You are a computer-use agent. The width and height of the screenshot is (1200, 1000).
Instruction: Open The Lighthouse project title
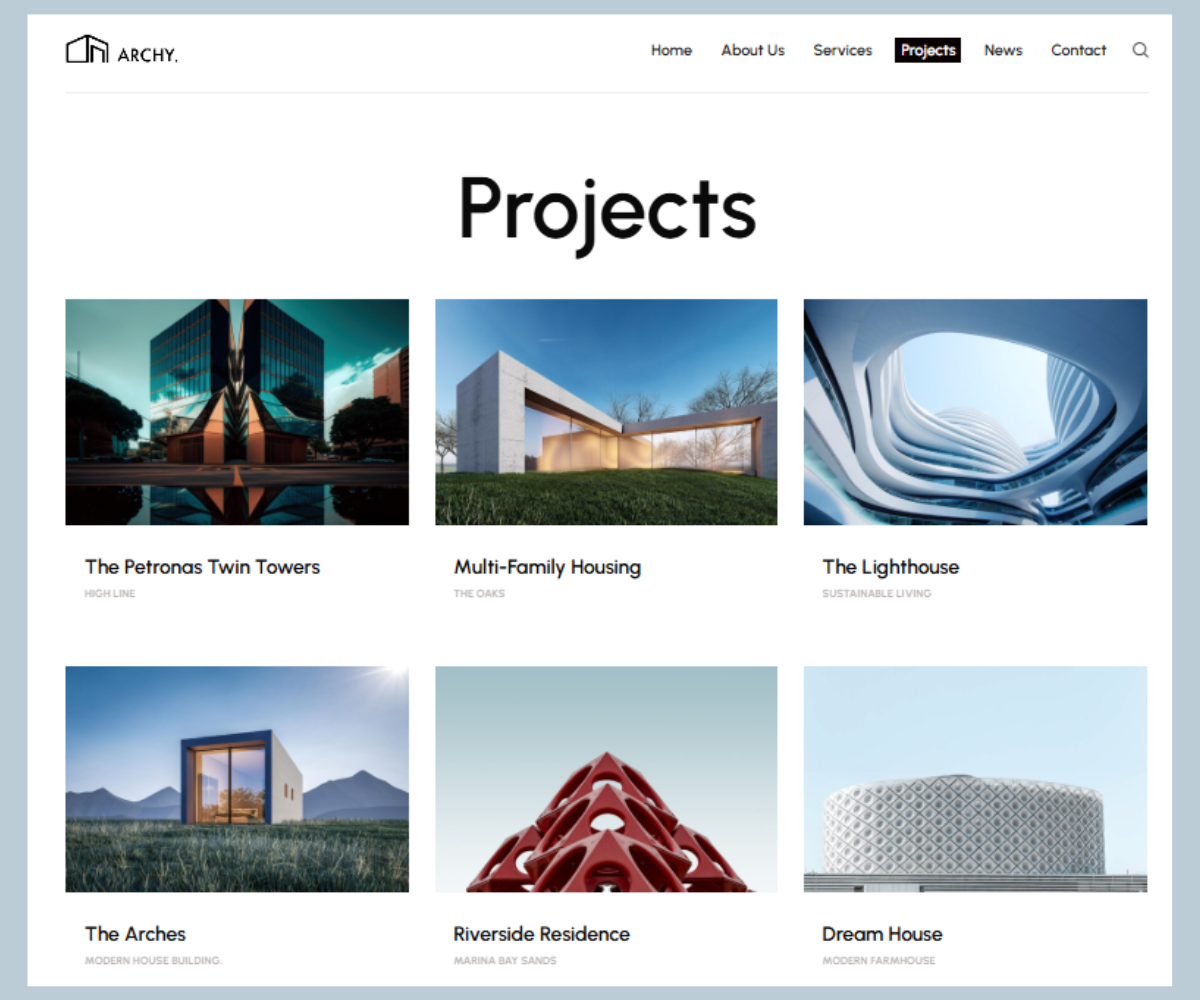[x=890, y=567]
